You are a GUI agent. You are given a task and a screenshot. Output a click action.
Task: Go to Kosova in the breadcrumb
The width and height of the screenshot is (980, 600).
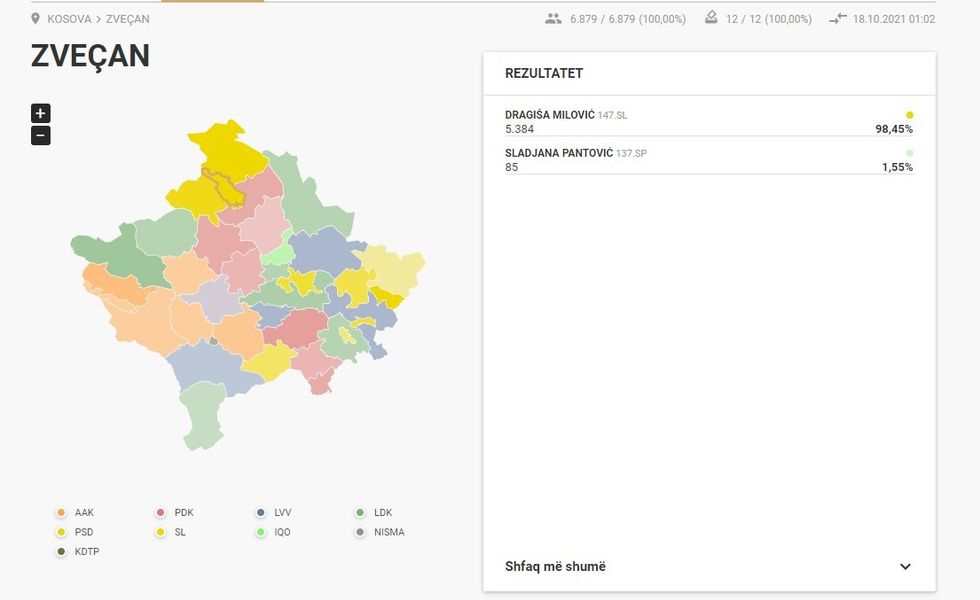point(69,19)
